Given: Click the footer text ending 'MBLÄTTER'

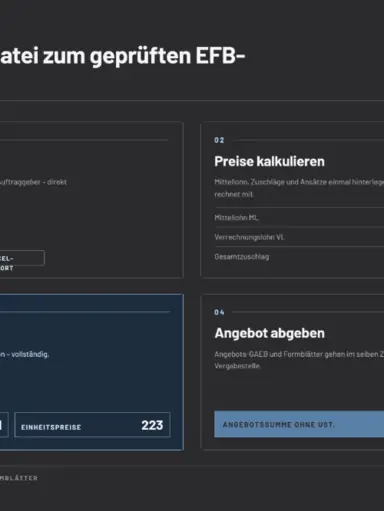Looking at the screenshot, I should click(x=19, y=478).
